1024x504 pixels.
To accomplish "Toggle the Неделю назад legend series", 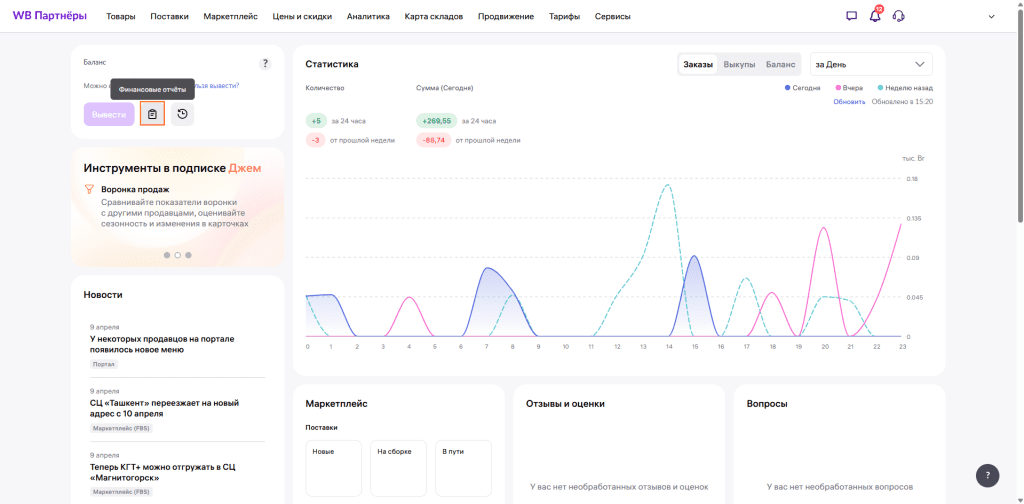I will tap(905, 87).
